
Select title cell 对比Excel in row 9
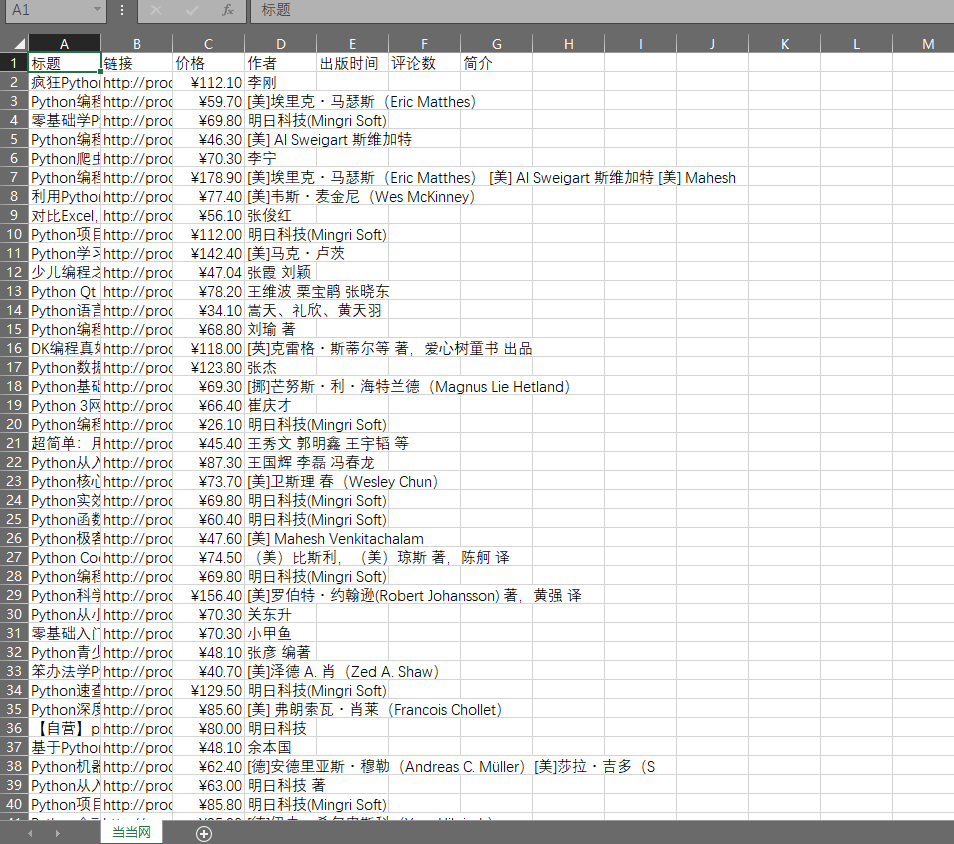(x=64, y=215)
